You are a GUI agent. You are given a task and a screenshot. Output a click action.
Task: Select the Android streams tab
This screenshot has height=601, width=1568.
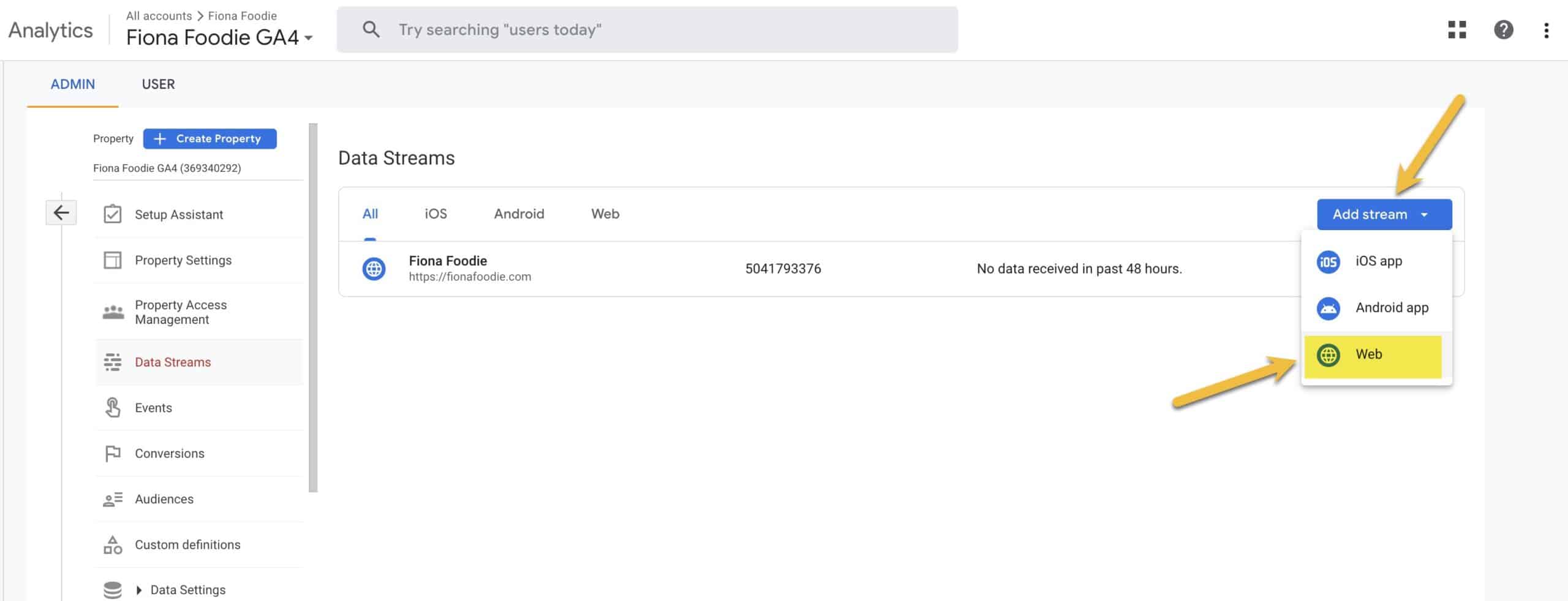(x=519, y=214)
